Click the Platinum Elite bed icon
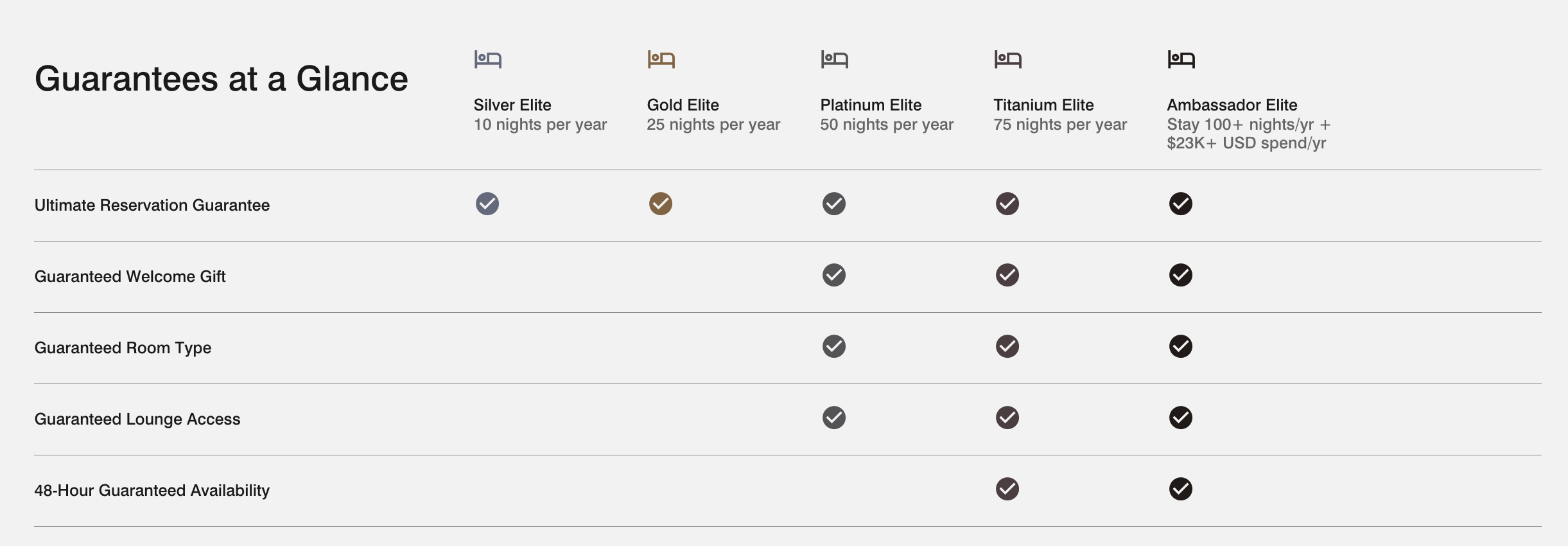The height and width of the screenshot is (546, 1568). tap(834, 60)
